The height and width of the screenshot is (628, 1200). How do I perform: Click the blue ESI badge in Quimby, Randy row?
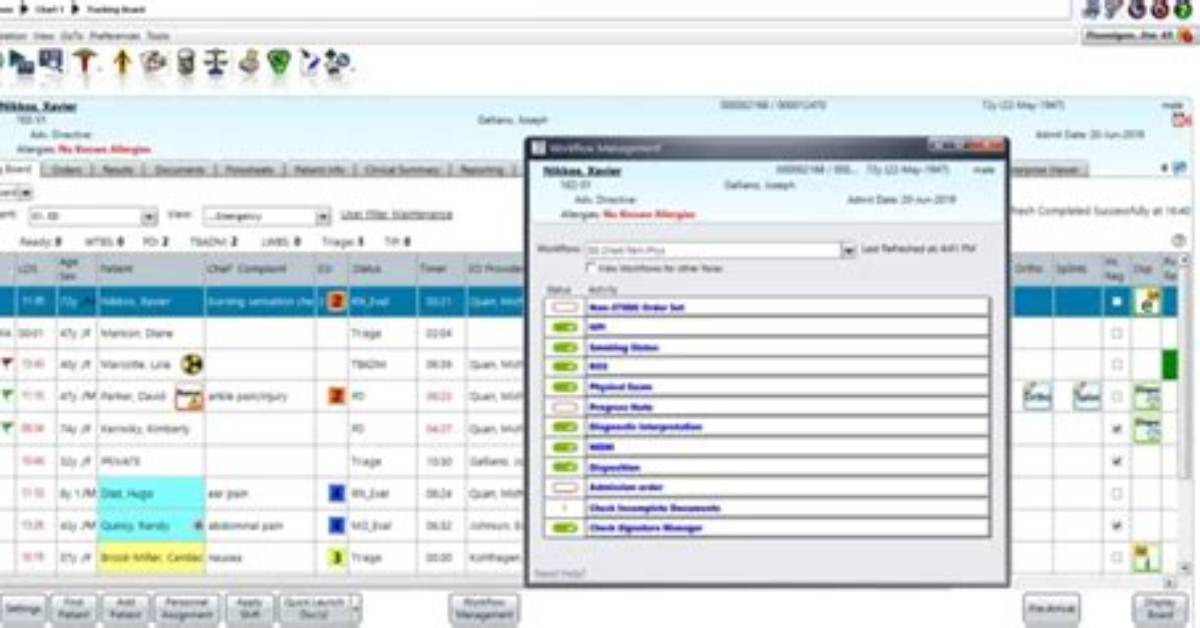click(x=337, y=525)
